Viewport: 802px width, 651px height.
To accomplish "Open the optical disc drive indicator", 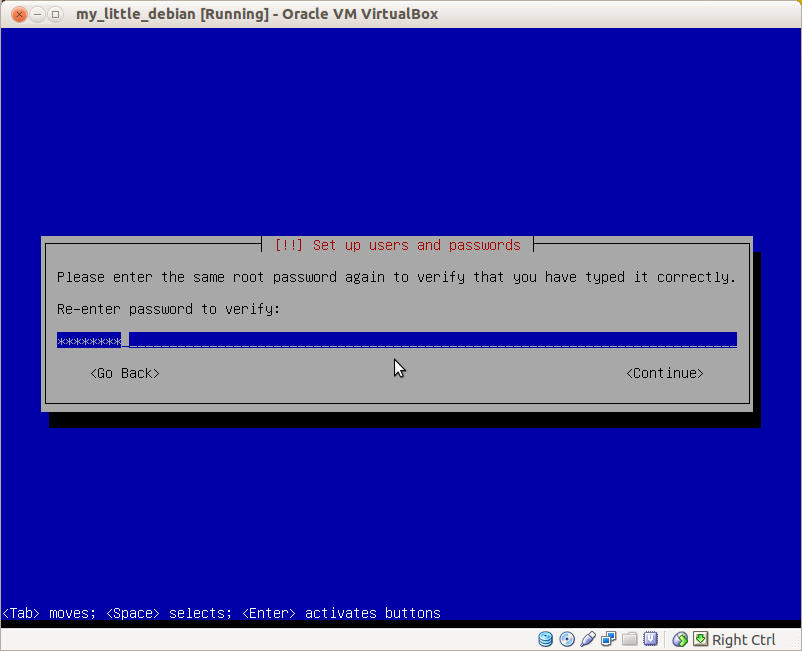I will click(567, 639).
